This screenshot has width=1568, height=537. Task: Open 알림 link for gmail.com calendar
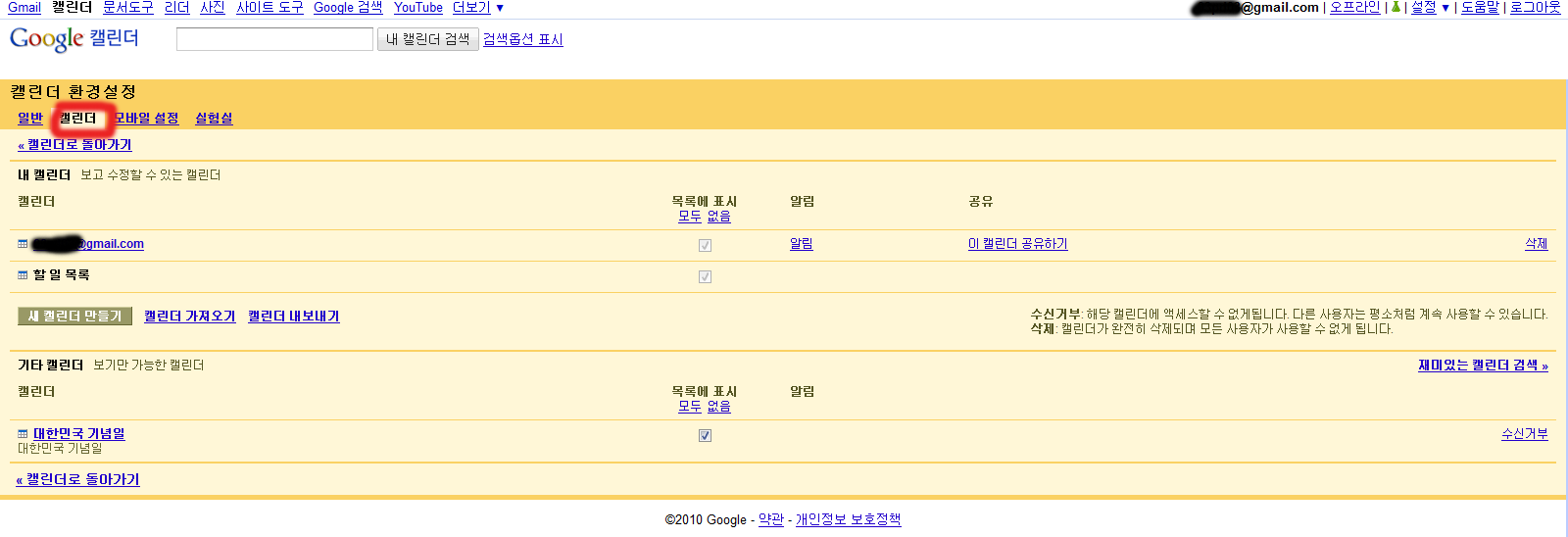(x=802, y=244)
